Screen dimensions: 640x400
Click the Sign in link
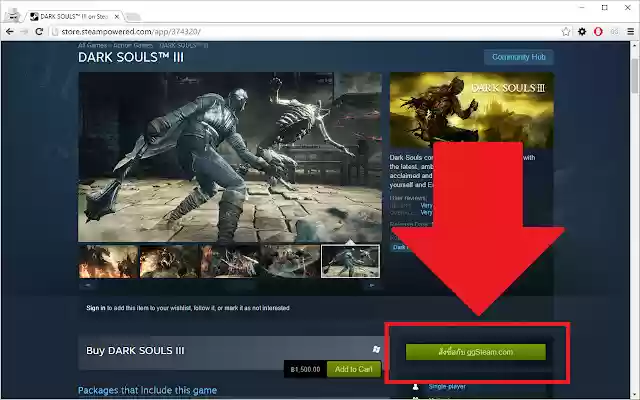tap(96, 308)
